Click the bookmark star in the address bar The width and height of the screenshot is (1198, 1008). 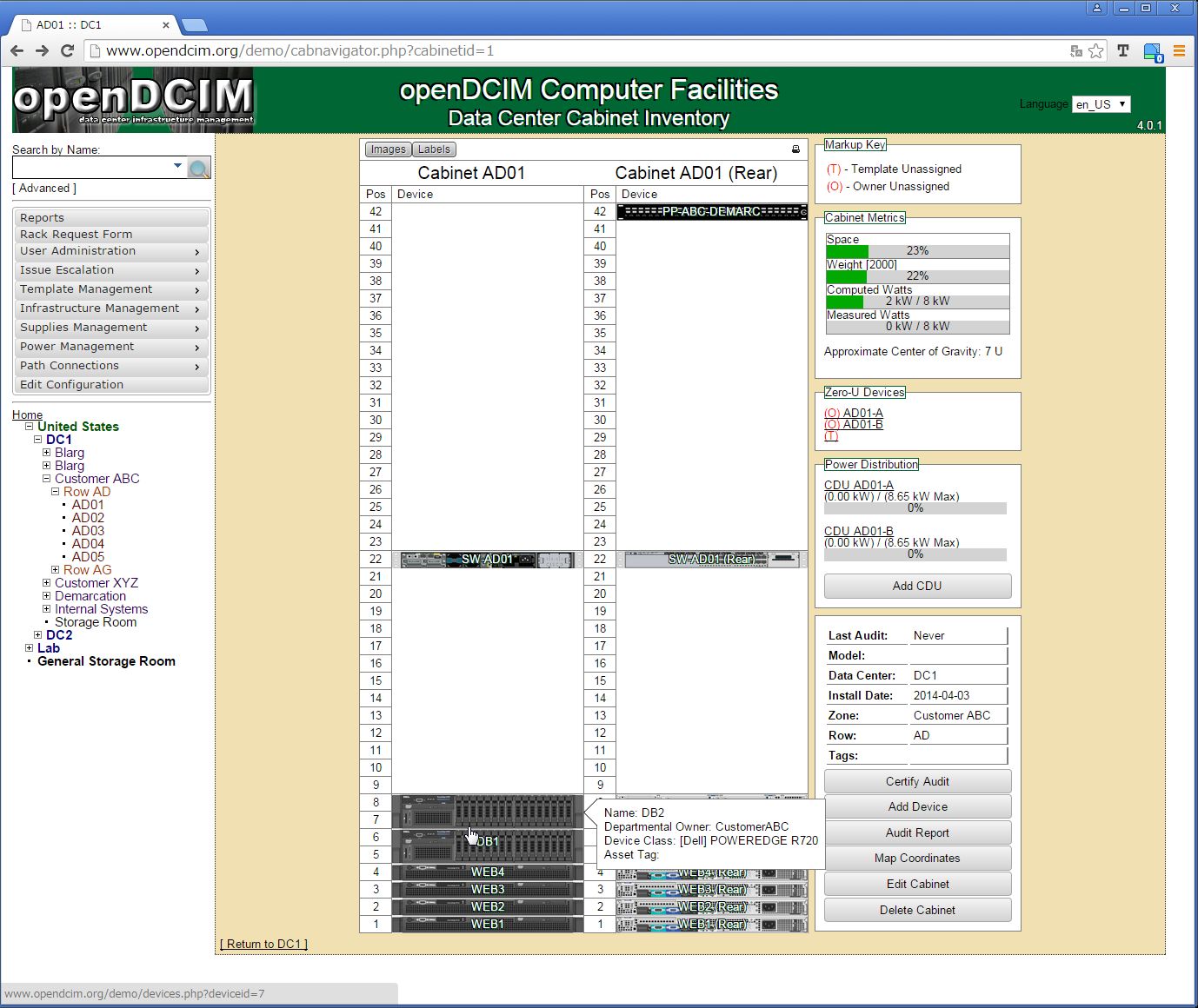(1095, 50)
